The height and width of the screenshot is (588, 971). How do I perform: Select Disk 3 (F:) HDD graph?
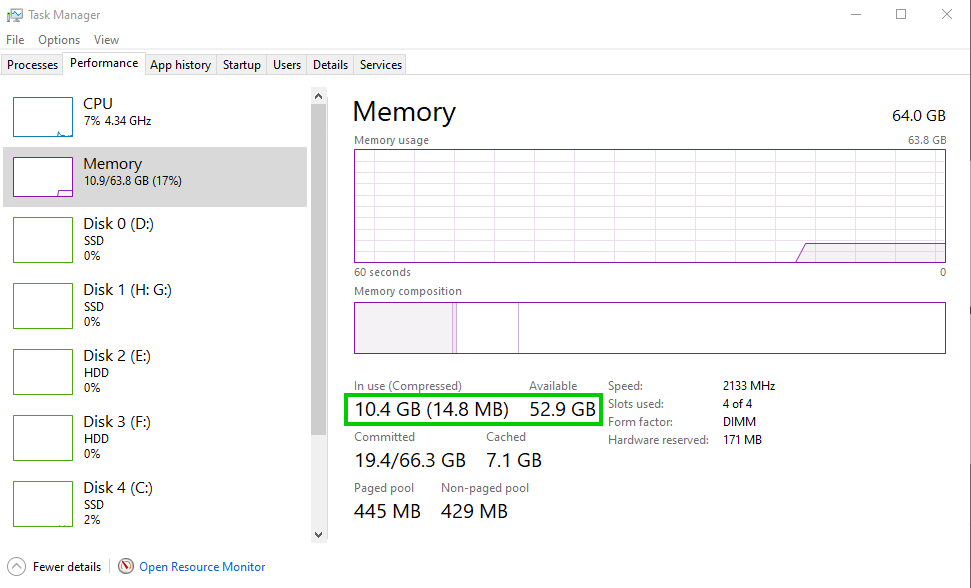tap(155, 438)
